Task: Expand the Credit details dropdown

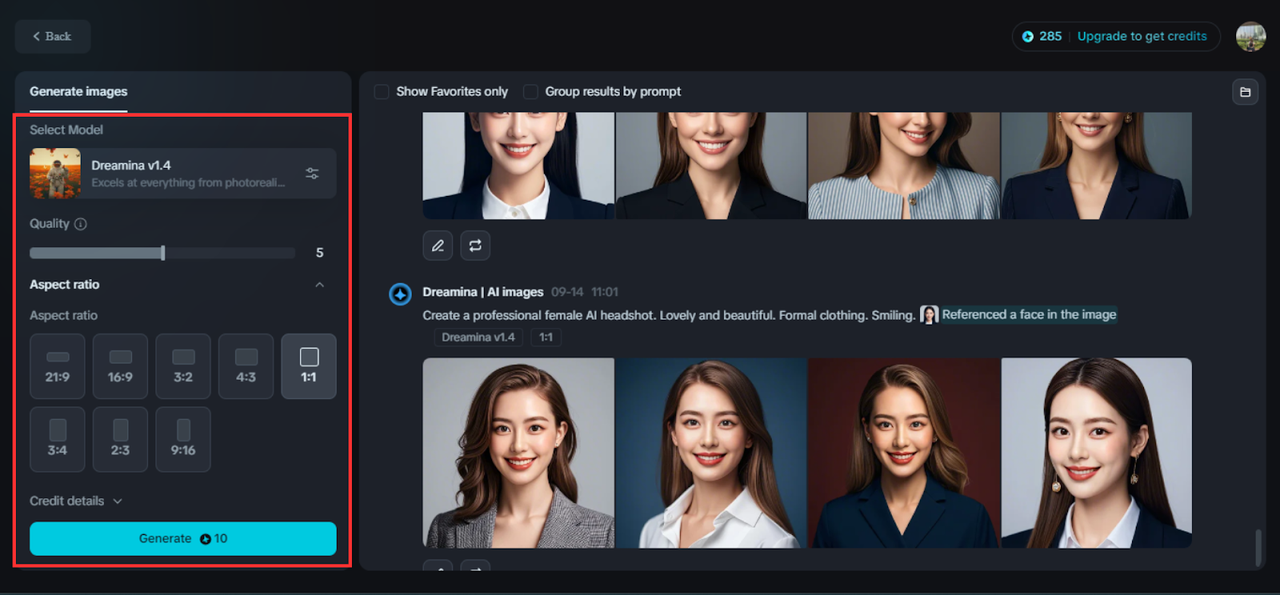Action: coord(76,501)
